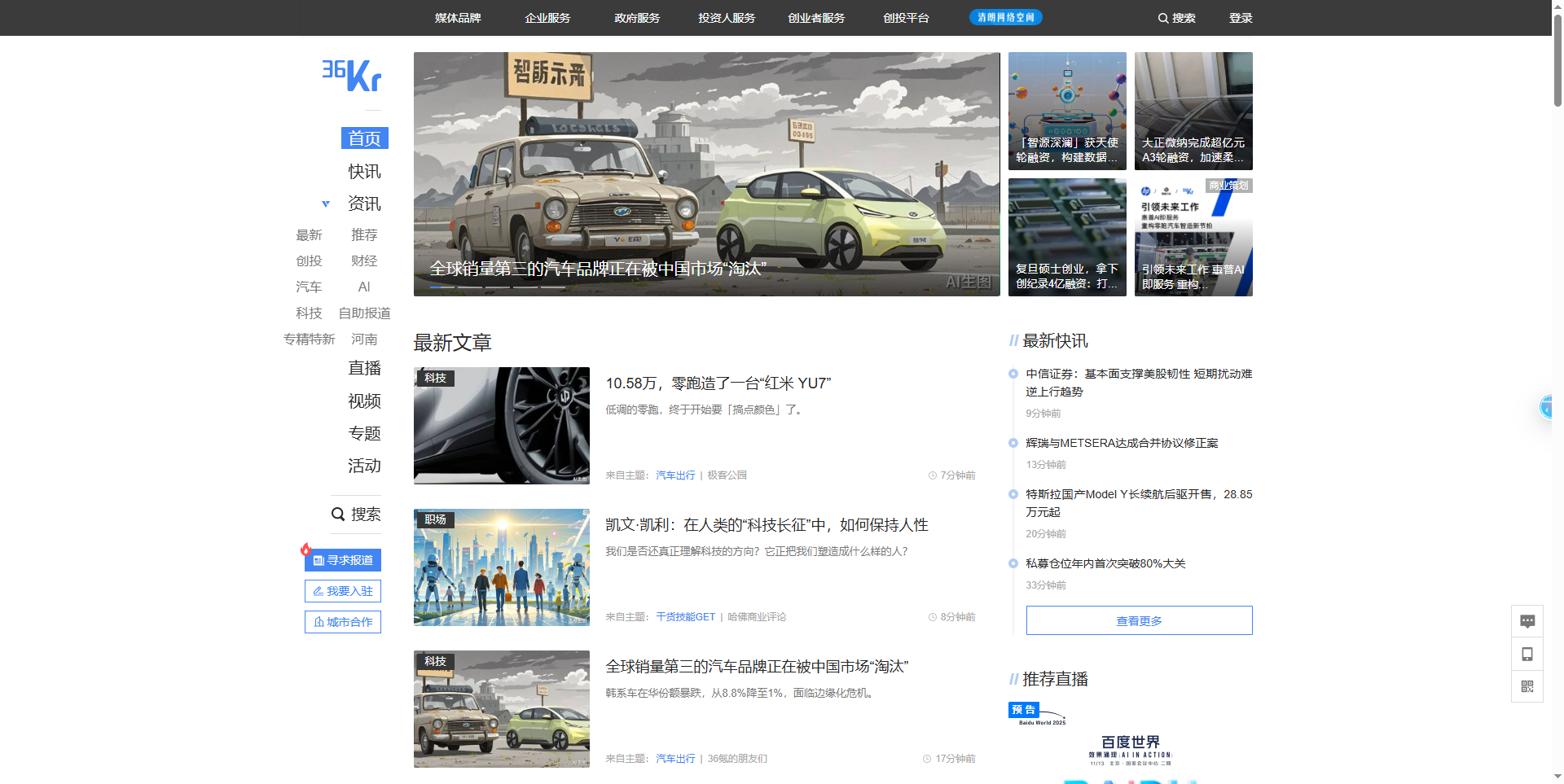Open the 媒体品牌 dropdown menu
The height and width of the screenshot is (784, 1564).
[x=458, y=18]
